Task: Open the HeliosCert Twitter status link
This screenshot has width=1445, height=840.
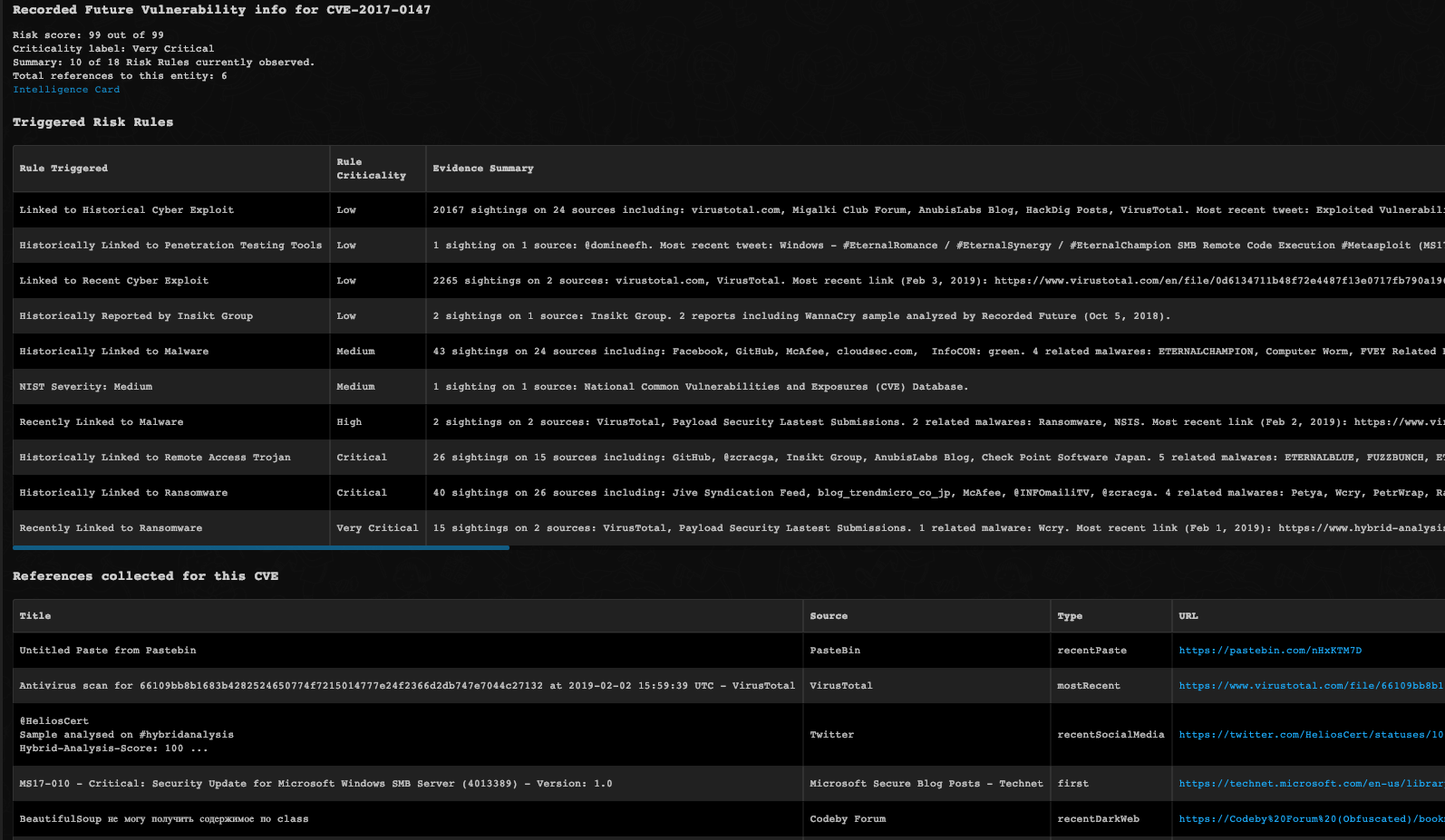Action: pyautogui.click(x=1310, y=735)
